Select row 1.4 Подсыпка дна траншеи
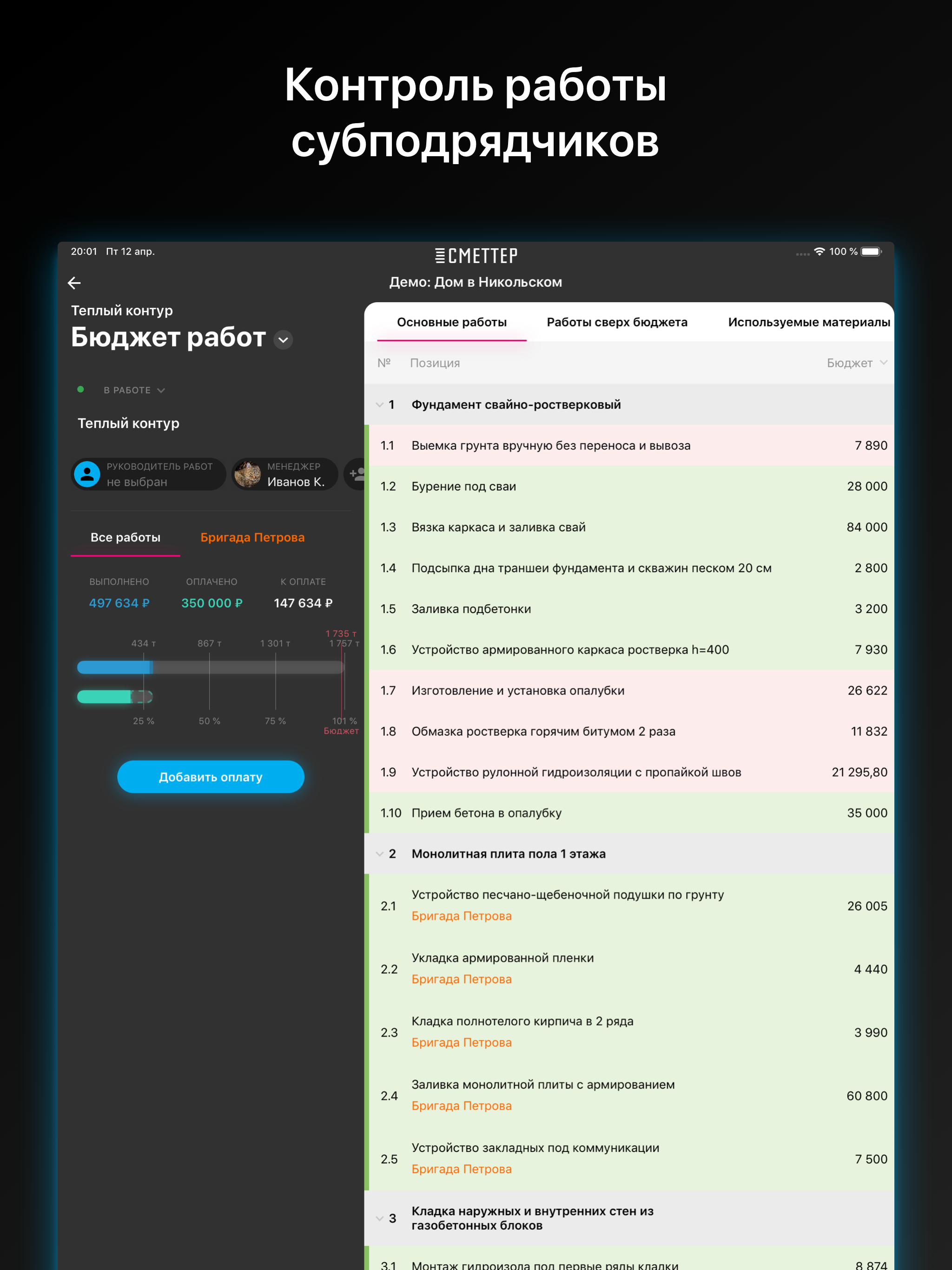This screenshot has height=1270, width=952. pos(629,568)
